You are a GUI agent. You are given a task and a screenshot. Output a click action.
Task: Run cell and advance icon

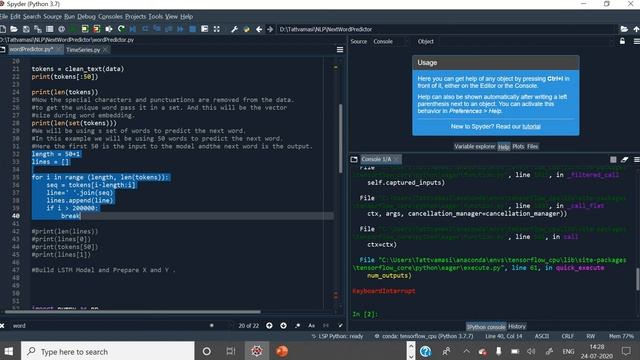[x=97, y=29]
